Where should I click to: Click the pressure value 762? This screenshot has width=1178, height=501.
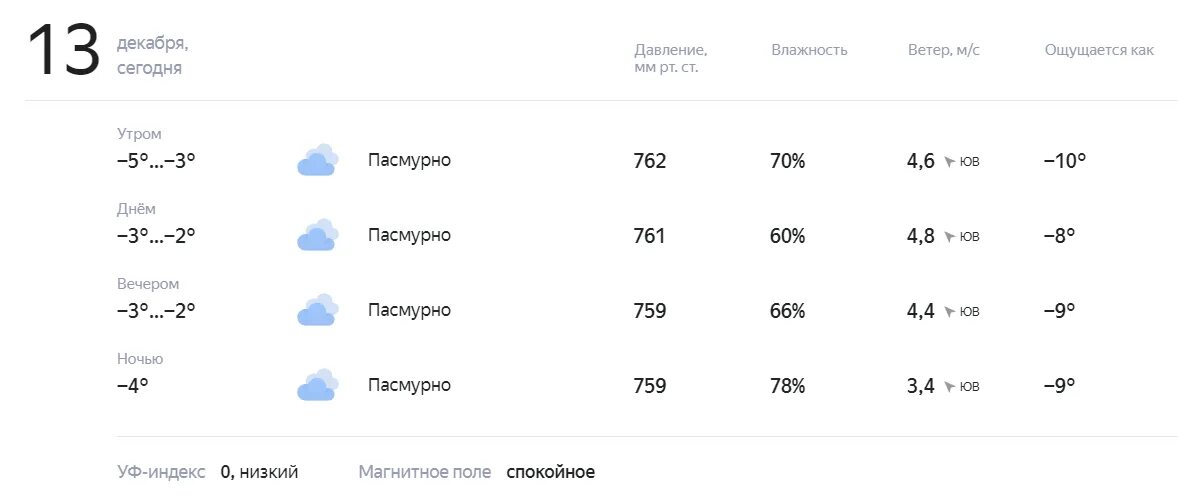coord(650,161)
